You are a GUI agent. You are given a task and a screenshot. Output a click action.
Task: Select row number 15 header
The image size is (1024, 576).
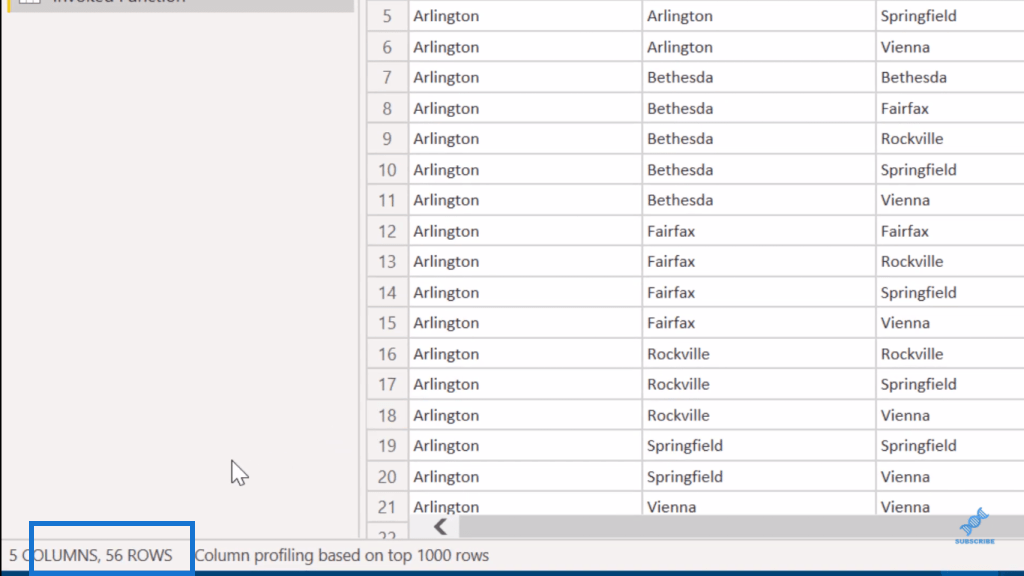click(x=387, y=323)
